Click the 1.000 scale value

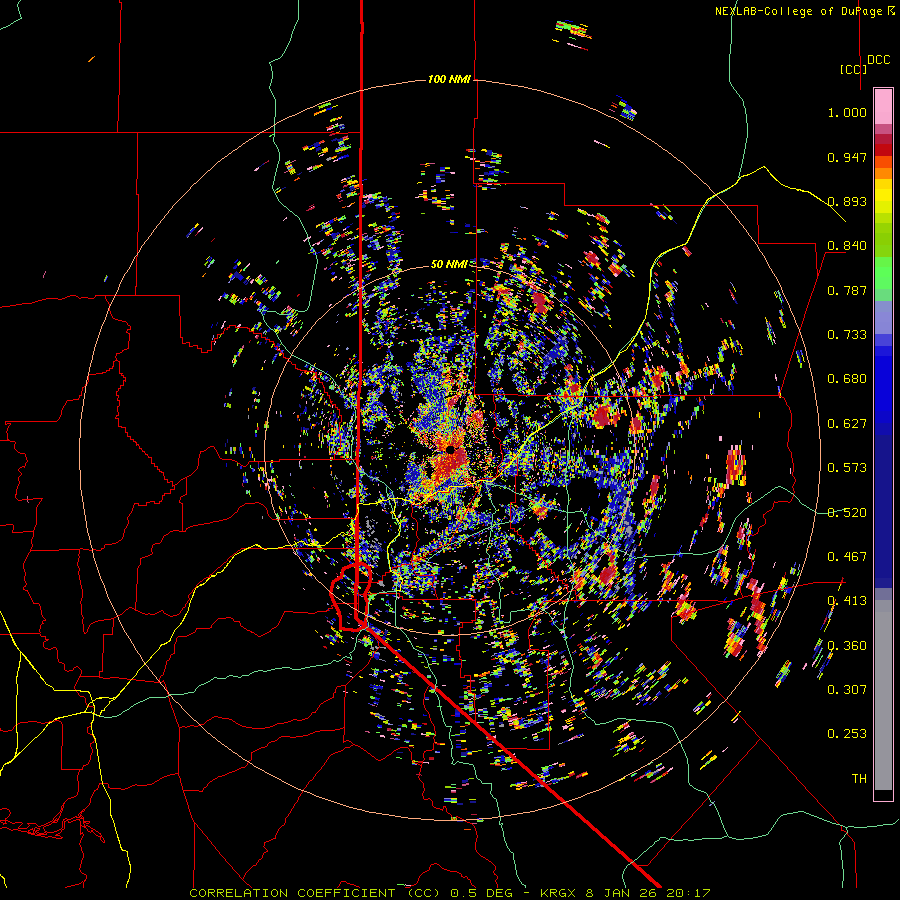coord(847,112)
